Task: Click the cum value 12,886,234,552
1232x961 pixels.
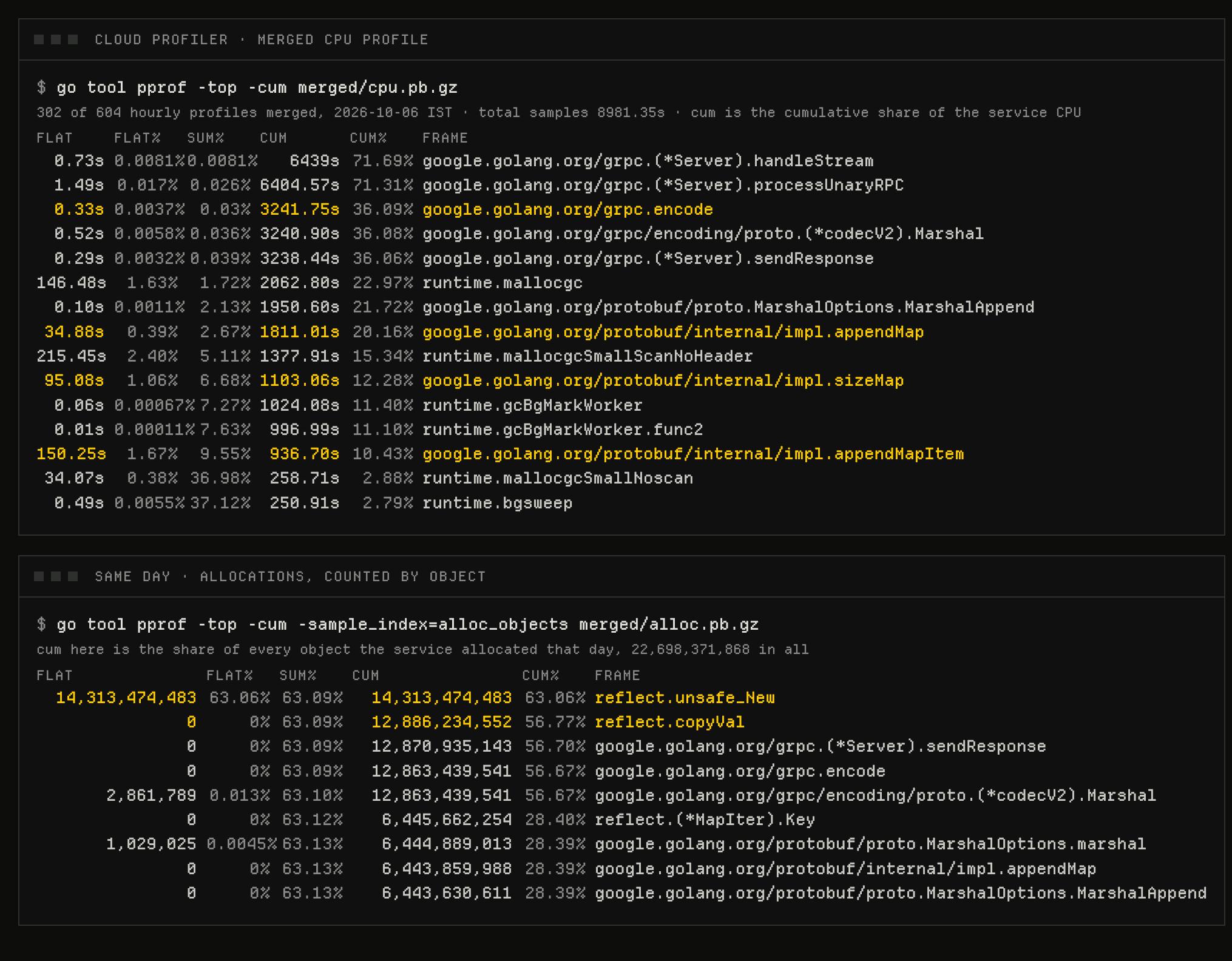Action: pos(441,722)
